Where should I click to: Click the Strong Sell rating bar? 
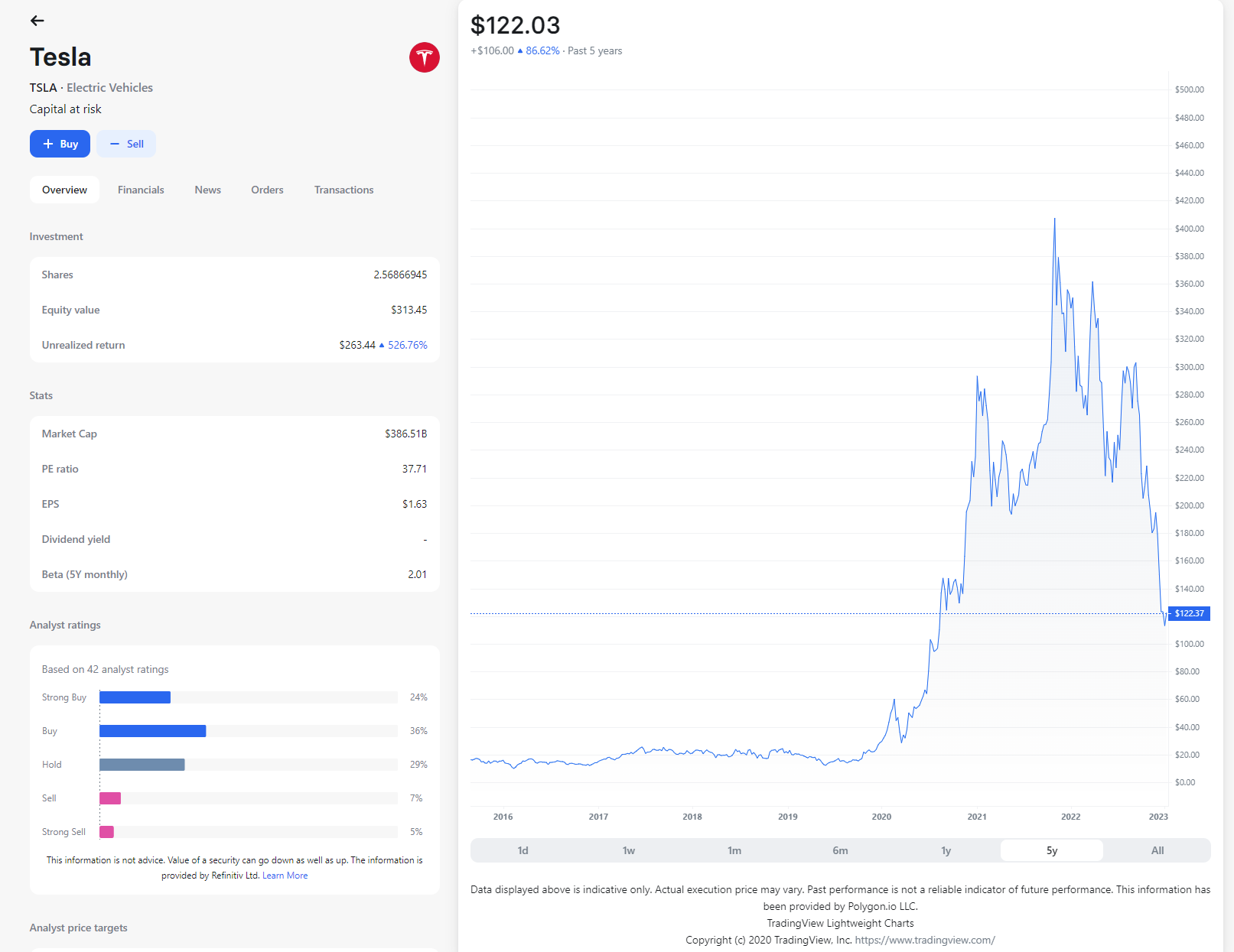pos(106,832)
